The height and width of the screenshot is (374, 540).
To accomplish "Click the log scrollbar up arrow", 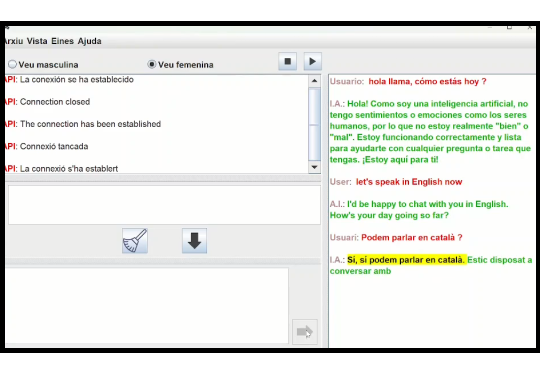I will point(314,81).
